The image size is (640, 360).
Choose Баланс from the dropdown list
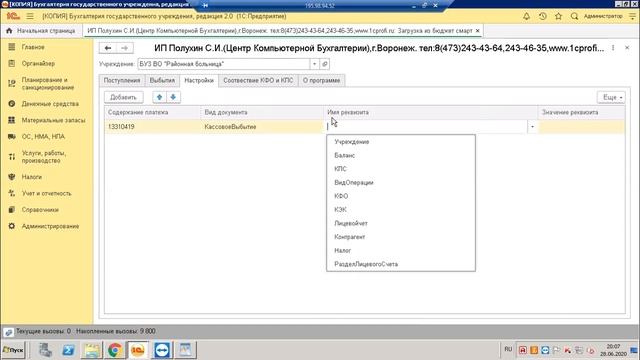(x=401, y=156)
